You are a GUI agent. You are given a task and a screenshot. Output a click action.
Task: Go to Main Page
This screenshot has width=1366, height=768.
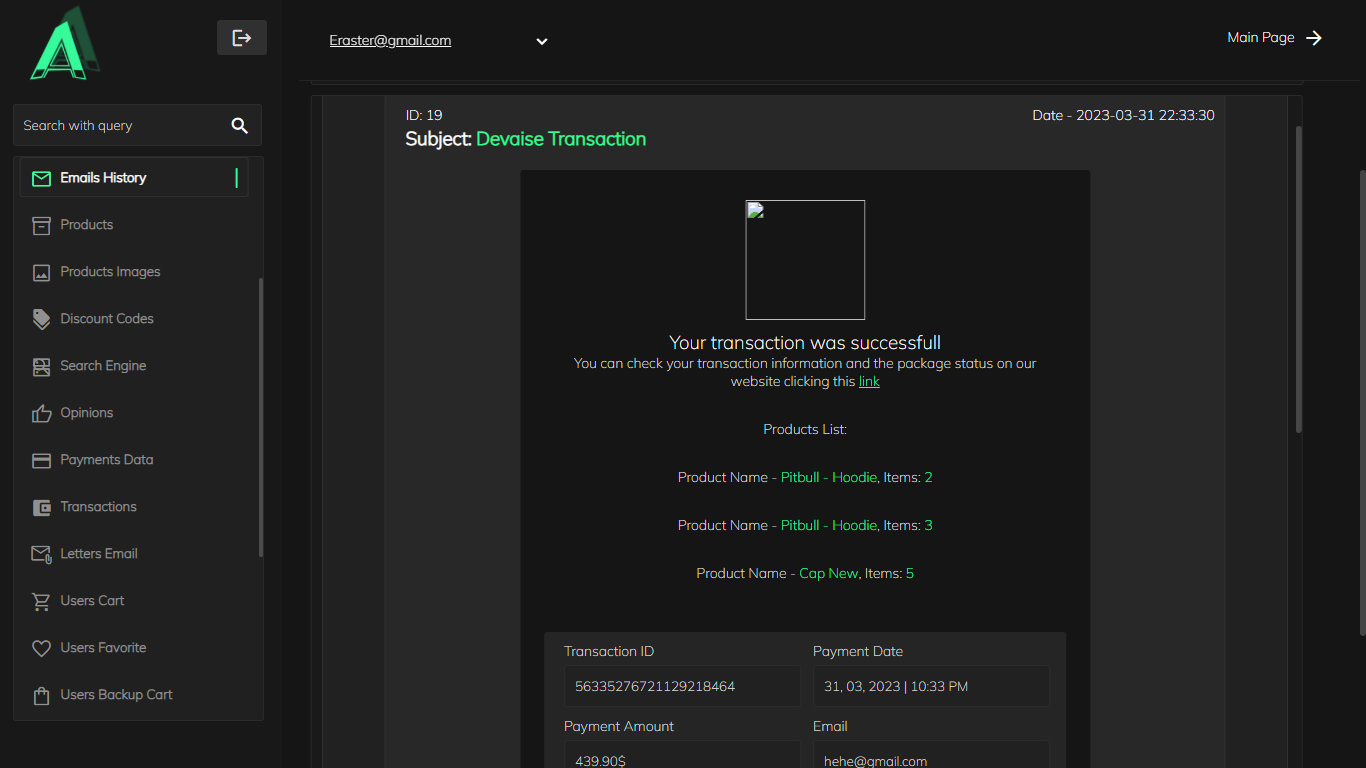pyautogui.click(x=1273, y=38)
